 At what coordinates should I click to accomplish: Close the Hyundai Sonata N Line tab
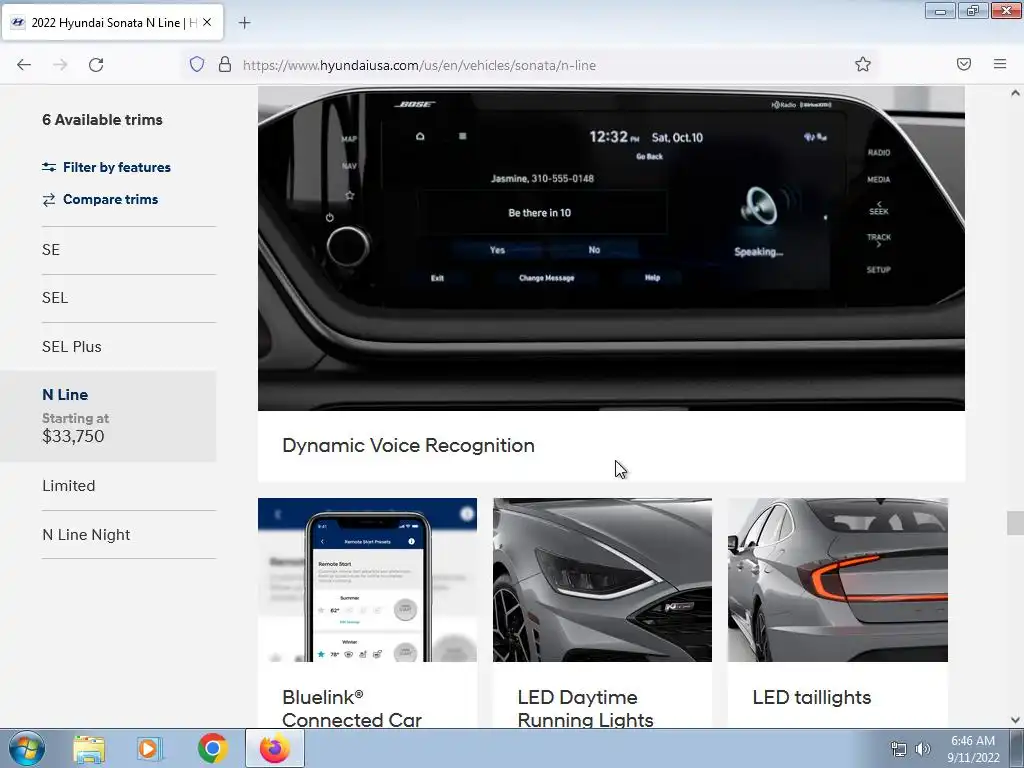point(207,22)
